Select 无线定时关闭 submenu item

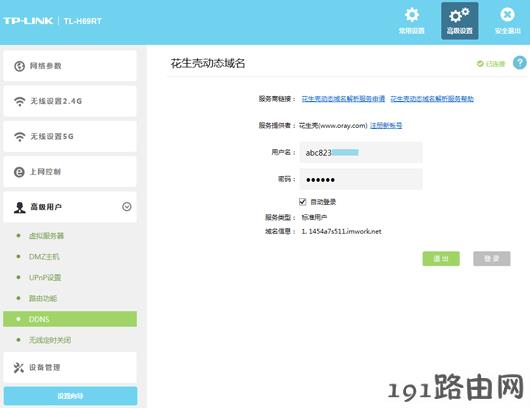click(x=50, y=340)
